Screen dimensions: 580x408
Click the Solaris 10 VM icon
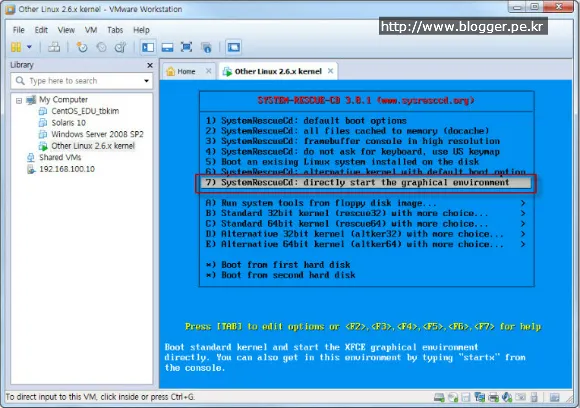click(x=43, y=122)
